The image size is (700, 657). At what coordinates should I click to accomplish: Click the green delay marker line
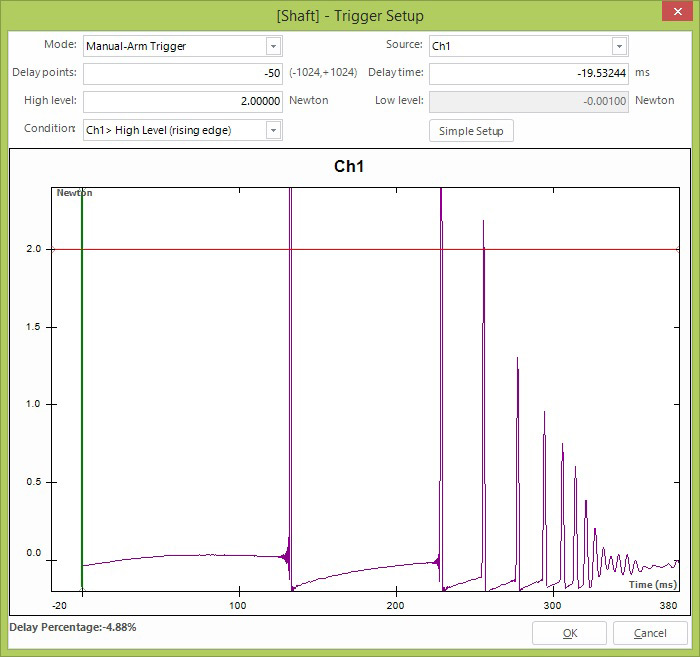point(82,400)
